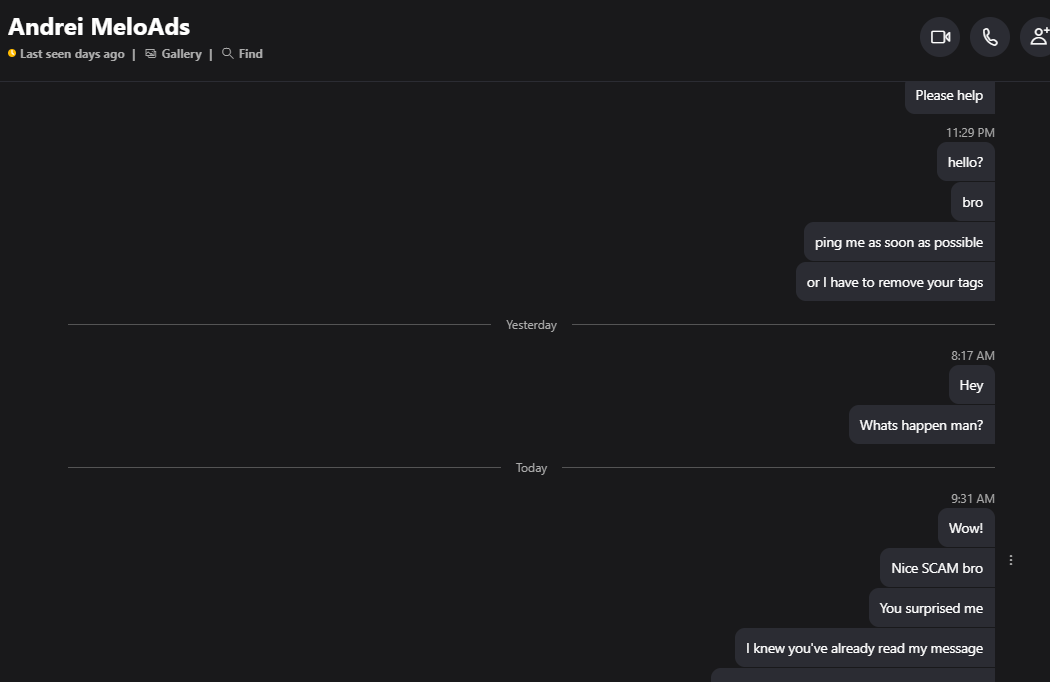The height and width of the screenshot is (682, 1050).
Task: Select "I knew you've already read my message"
Action: point(864,648)
